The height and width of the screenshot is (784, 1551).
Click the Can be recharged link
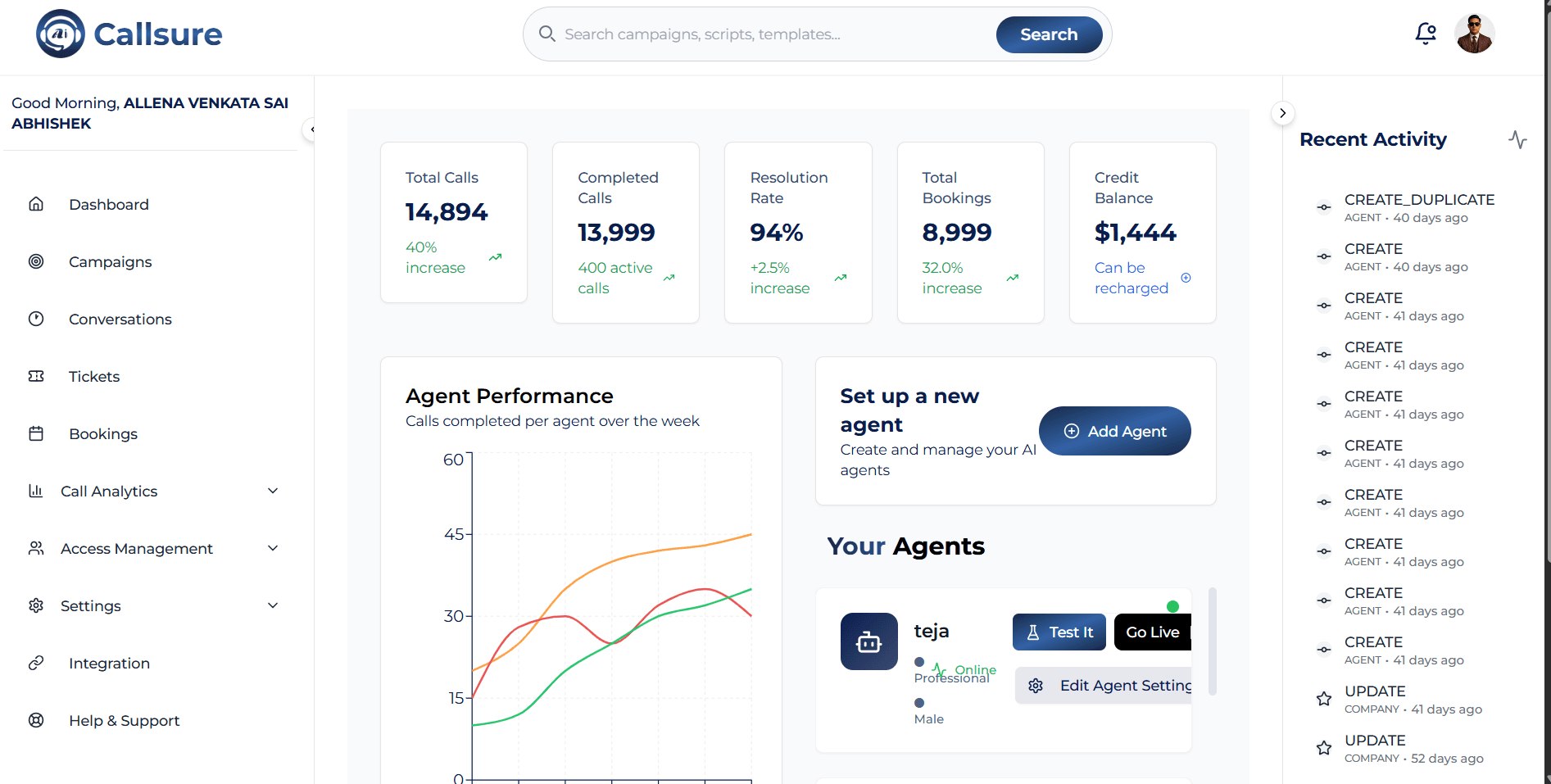[x=1132, y=278]
